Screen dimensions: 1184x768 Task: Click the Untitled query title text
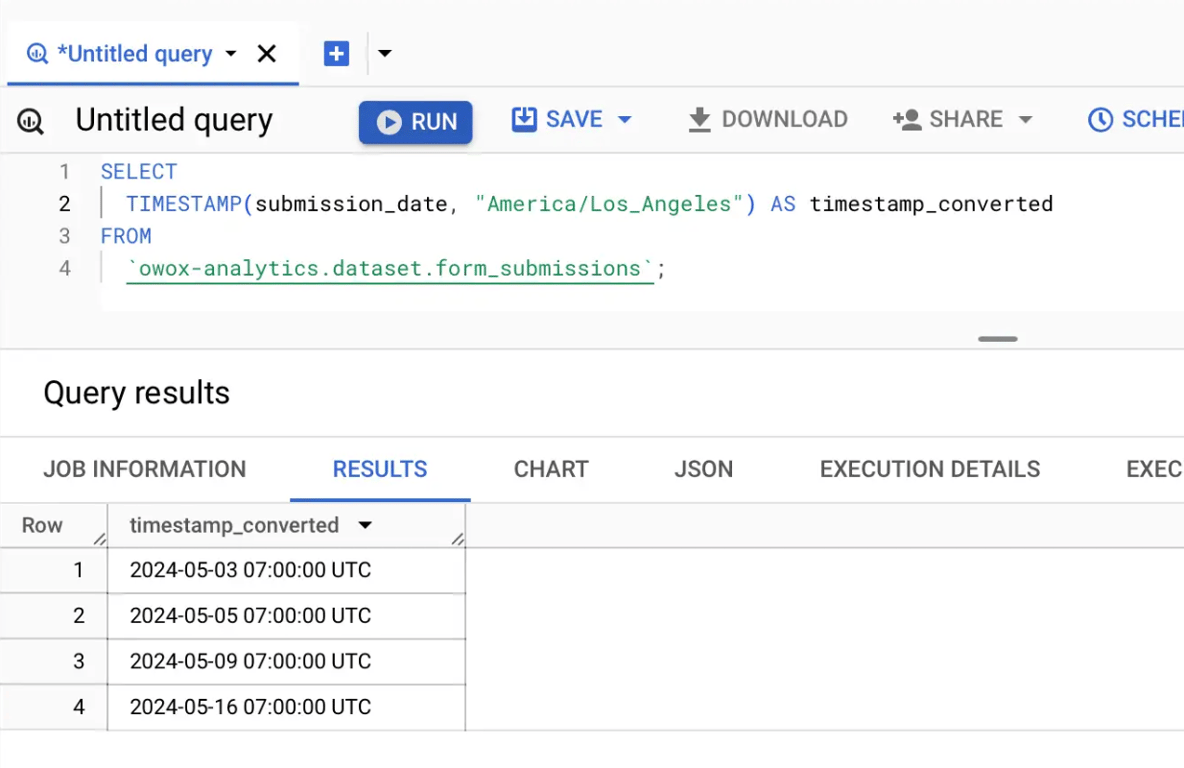click(174, 120)
